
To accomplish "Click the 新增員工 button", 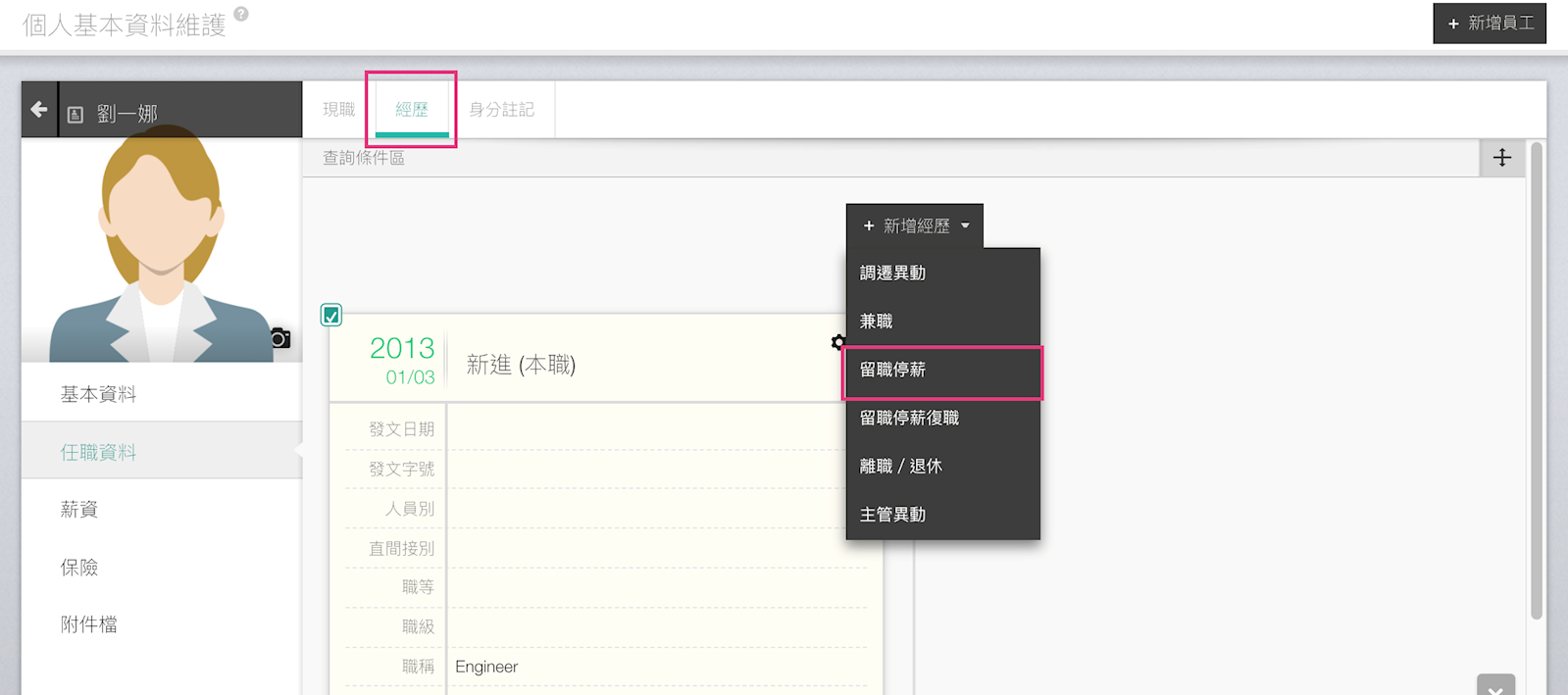I will tap(1490, 24).
